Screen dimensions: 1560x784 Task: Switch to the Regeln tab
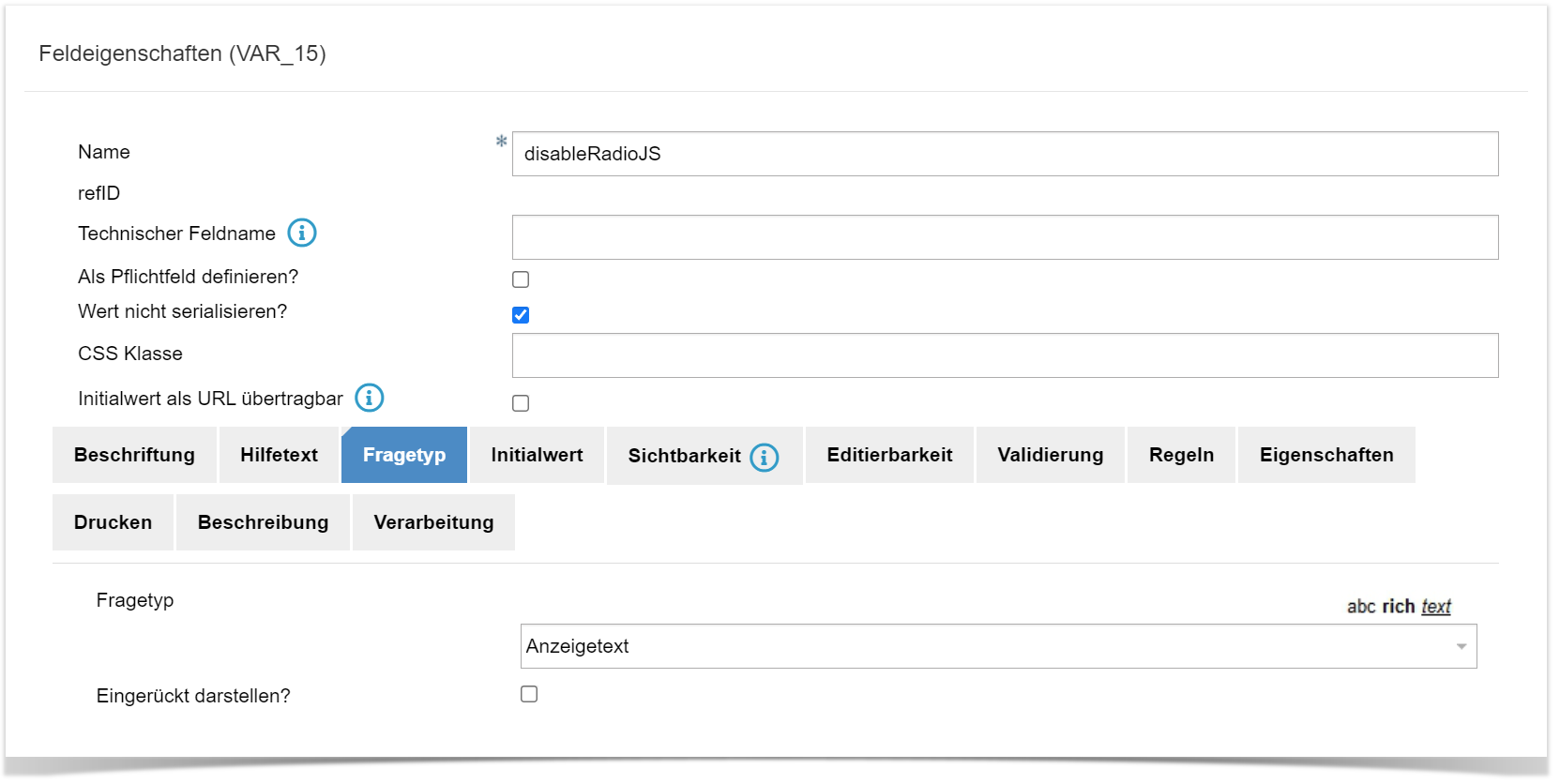click(x=1181, y=455)
